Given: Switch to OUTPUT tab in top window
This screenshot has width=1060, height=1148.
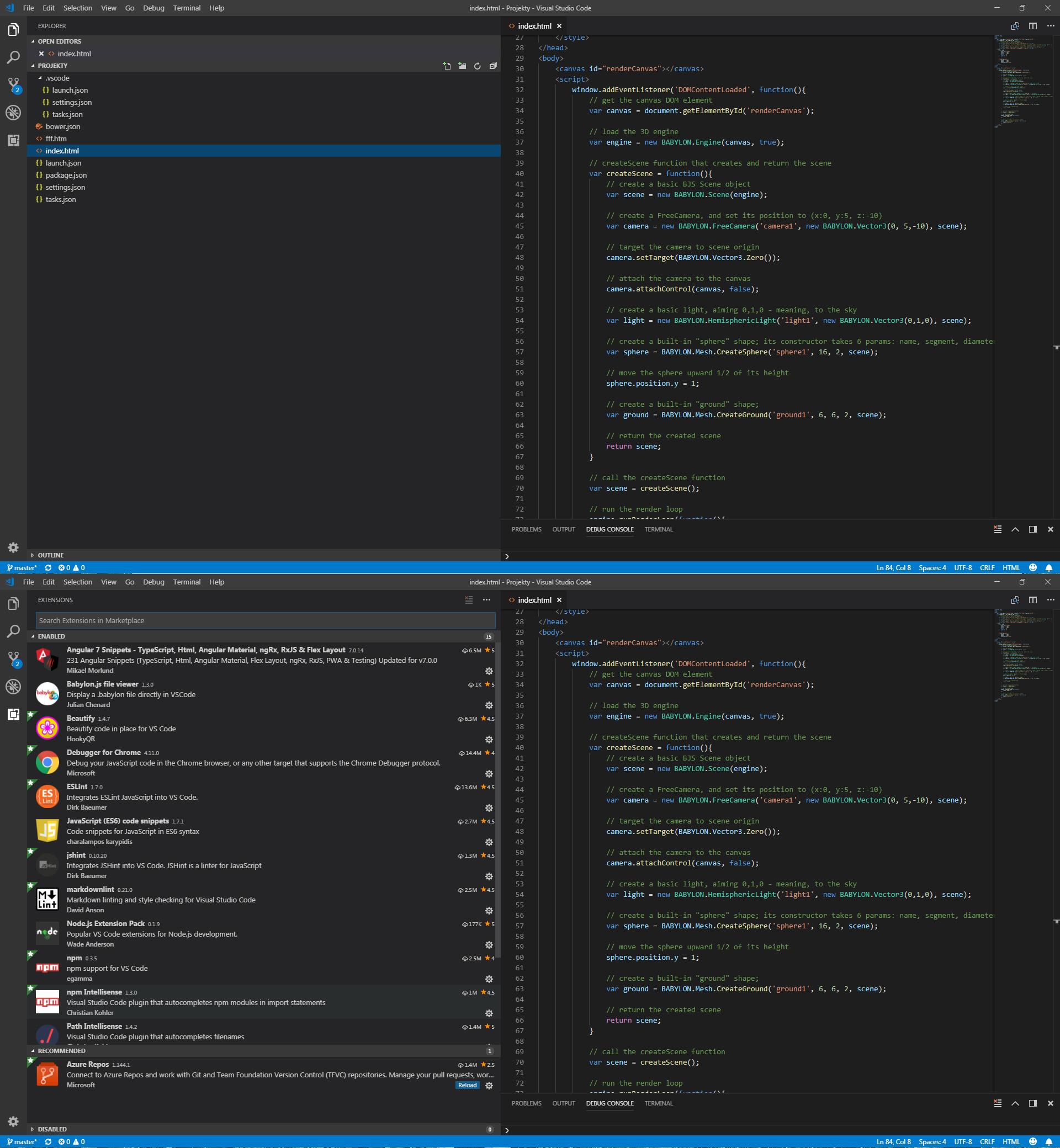Looking at the screenshot, I should [563, 529].
